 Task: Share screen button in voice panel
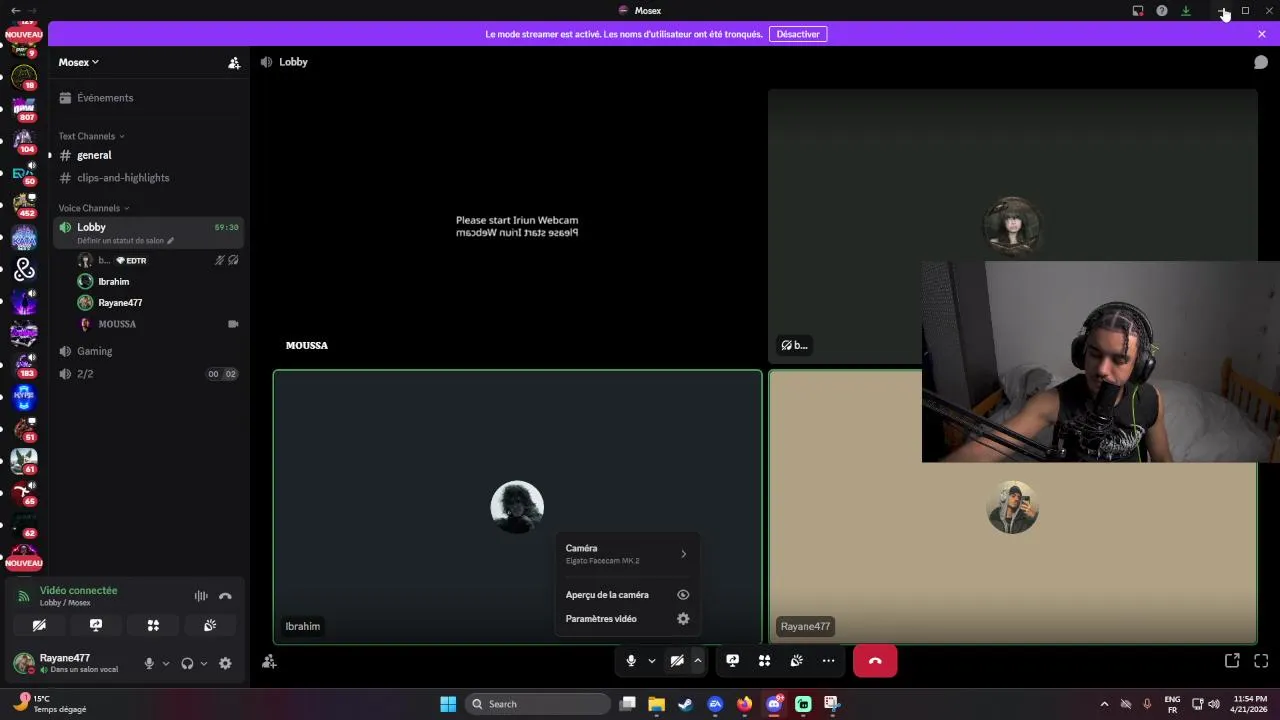click(x=96, y=625)
